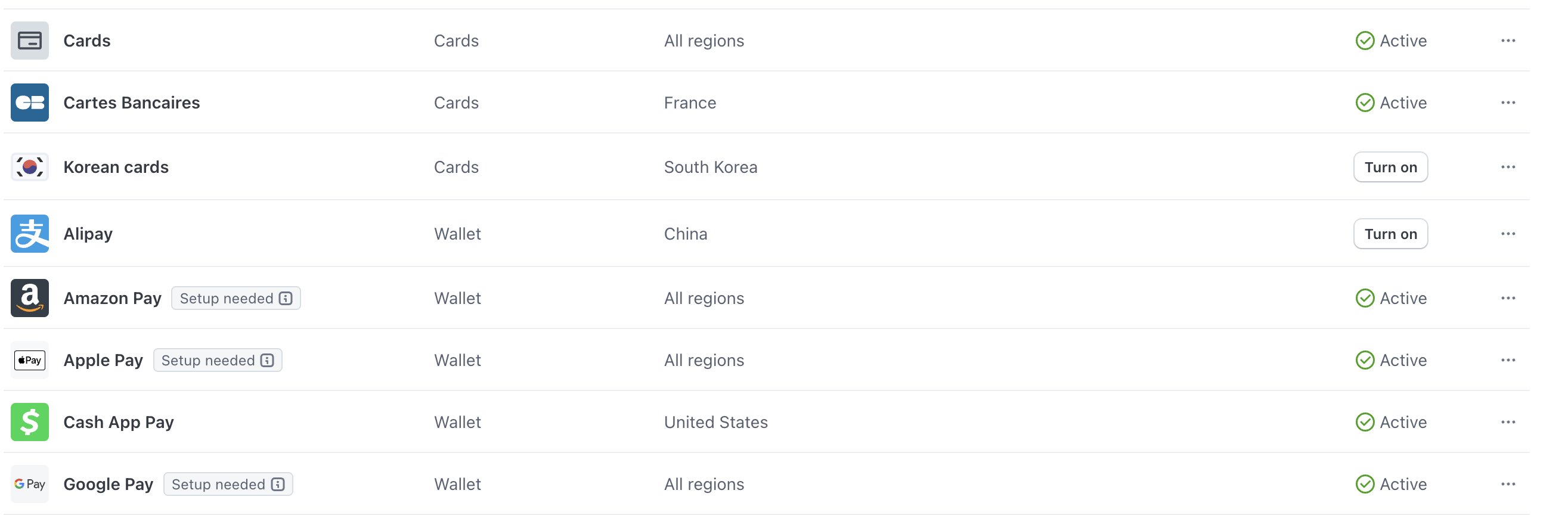The height and width of the screenshot is (515, 1568).
Task: Turn on Alipay wallet
Action: [x=1390, y=234]
